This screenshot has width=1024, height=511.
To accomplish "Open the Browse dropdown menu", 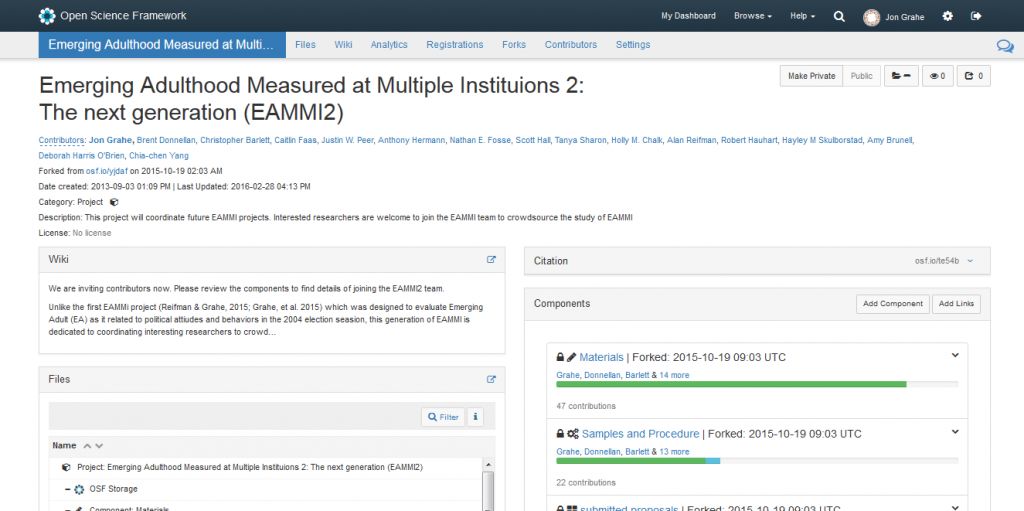I will [x=753, y=16].
